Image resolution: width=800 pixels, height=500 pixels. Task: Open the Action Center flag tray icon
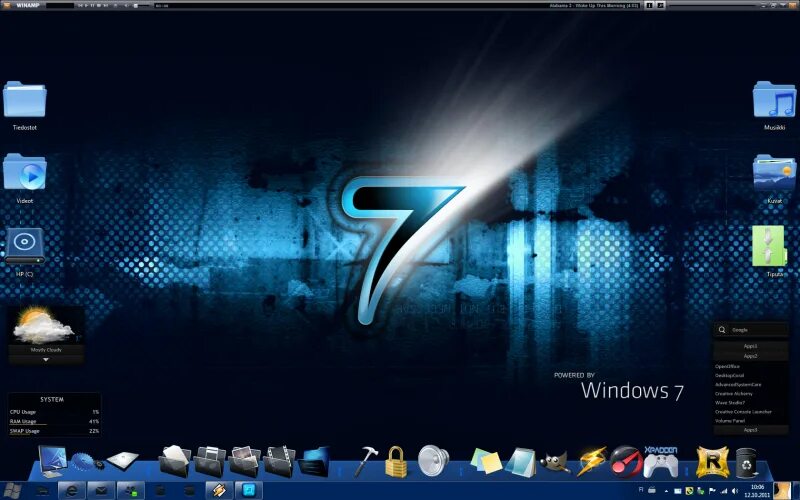click(713, 492)
